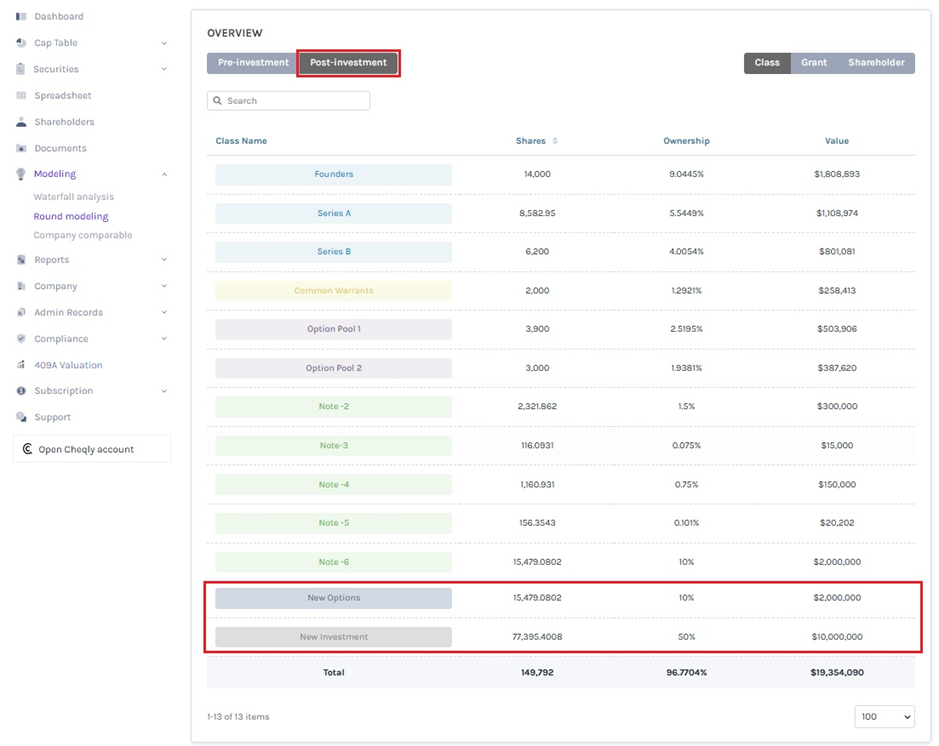Click the Support headset icon
The width and height of the screenshot is (939, 746).
(x=22, y=417)
